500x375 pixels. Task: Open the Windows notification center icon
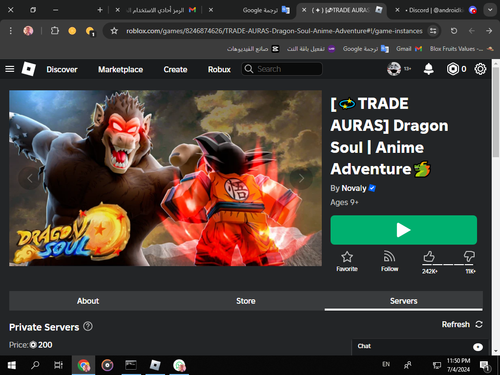[x=485, y=366]
